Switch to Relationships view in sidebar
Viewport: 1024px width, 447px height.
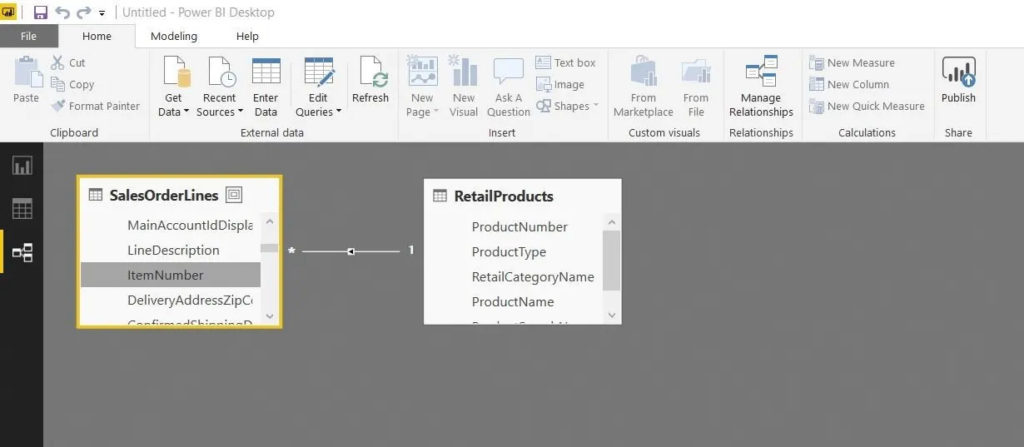(x=22, y=252)
